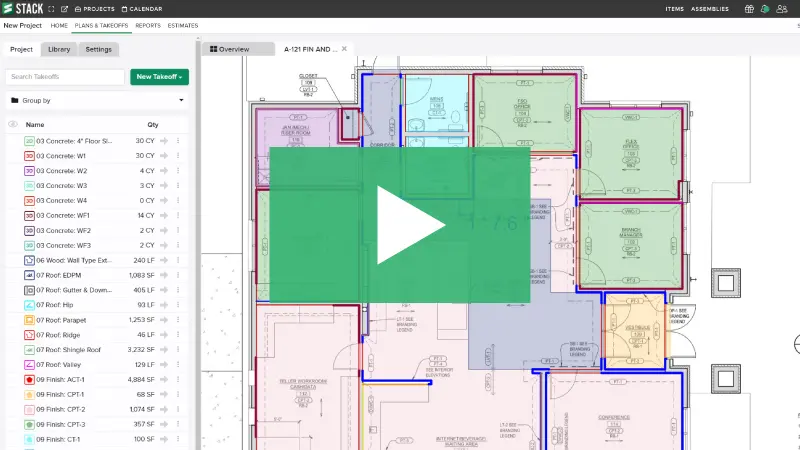Image resolution: width=800 pixels, height=450 pixels.
Task: Close the A-121 FIN AND plan tab
Action: pyautogui.click(x=345, y=48)
